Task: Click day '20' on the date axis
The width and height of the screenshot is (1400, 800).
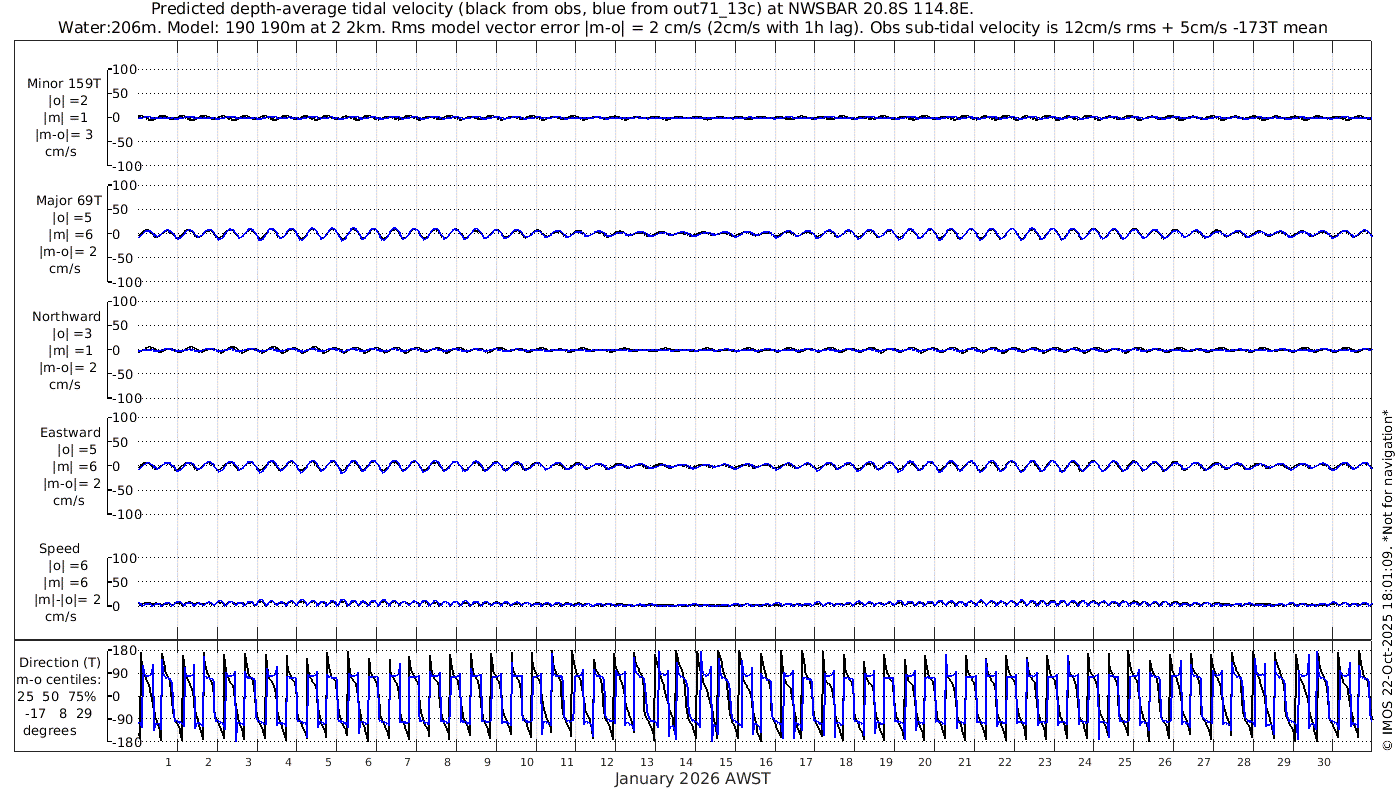Action: [x=925, y=762]
